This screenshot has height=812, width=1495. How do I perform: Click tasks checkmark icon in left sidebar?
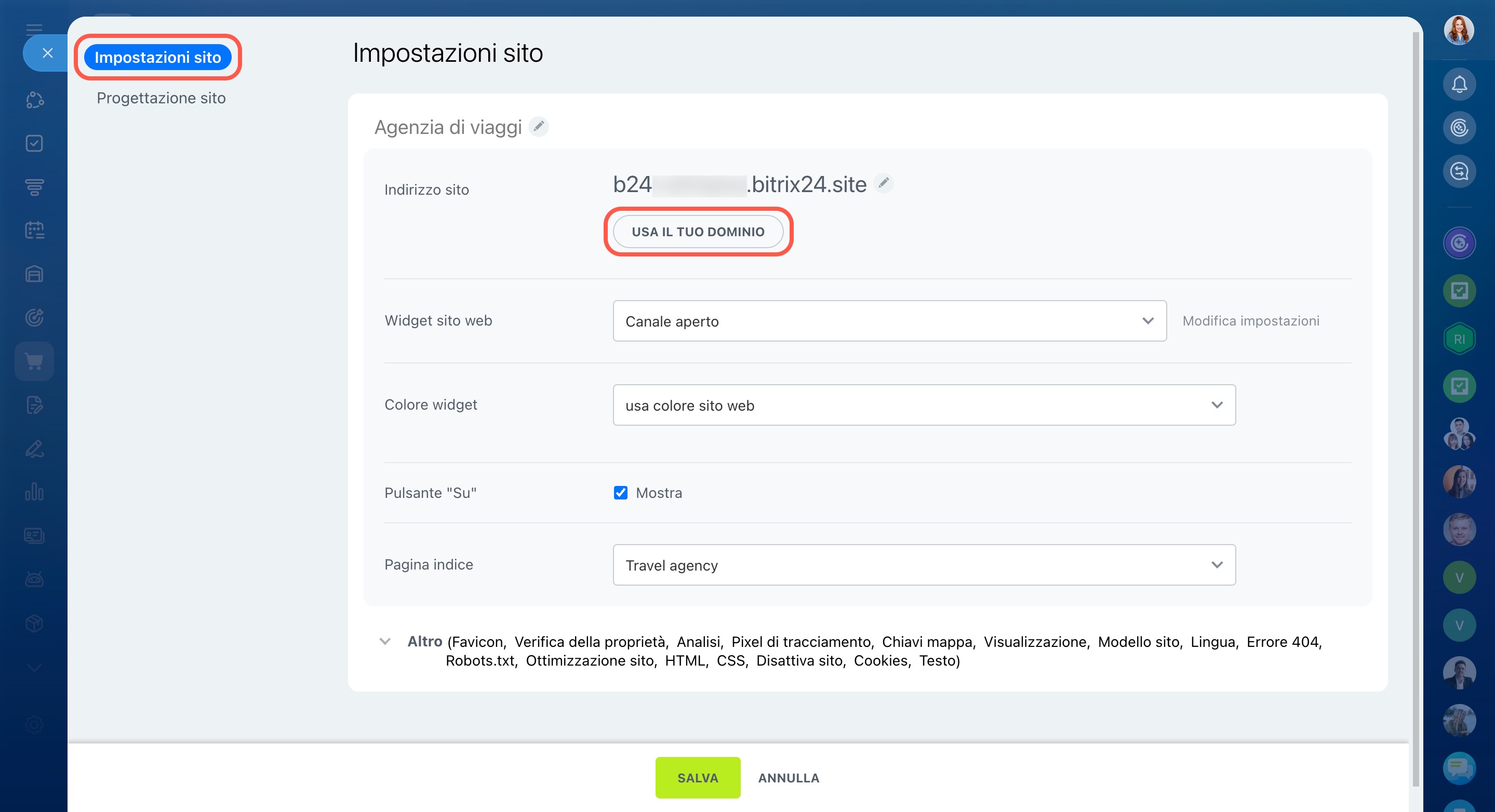click(34, 143)
